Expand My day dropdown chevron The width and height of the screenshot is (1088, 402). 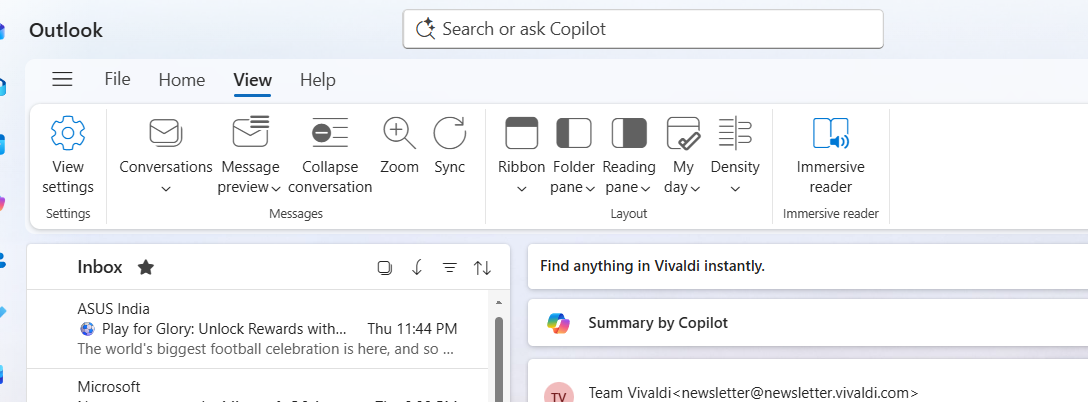pos(695,189)
